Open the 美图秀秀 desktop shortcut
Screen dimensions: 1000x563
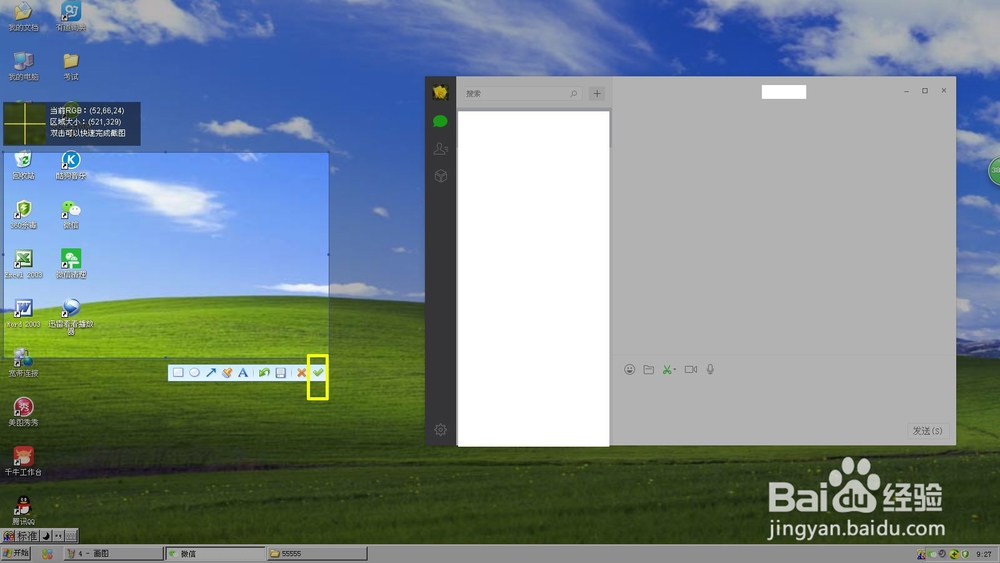23,411
